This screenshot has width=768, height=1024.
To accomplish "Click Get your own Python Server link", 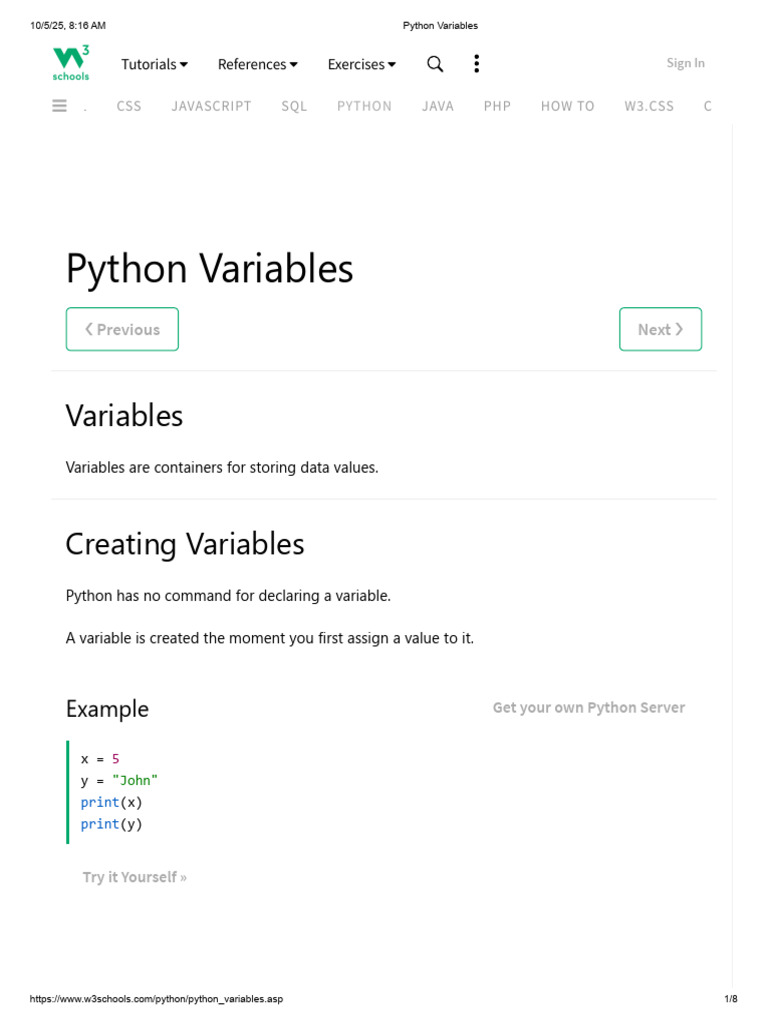I will (x=588, y=707).
